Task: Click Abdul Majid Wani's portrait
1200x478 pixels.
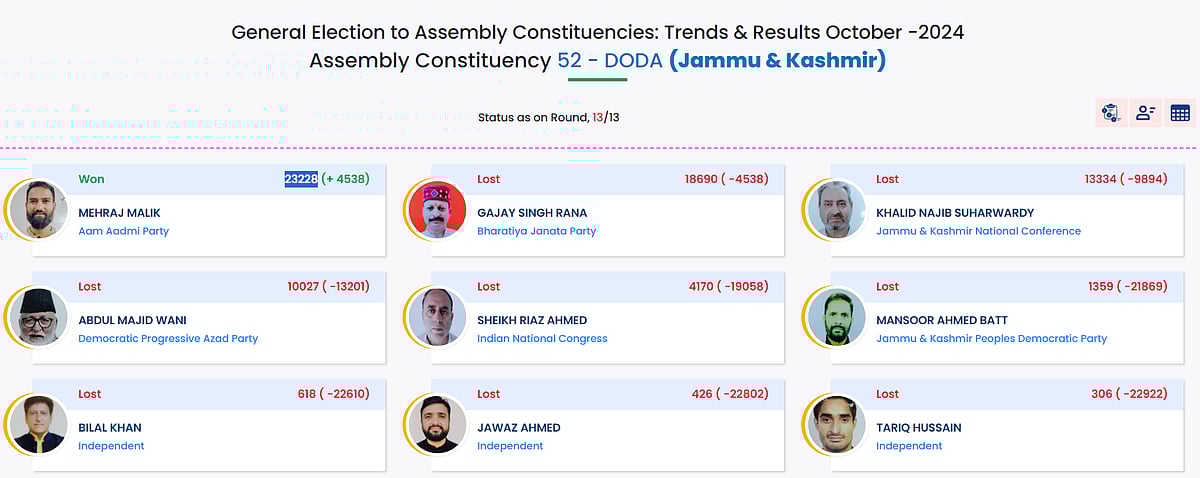Action: [39, 317]
